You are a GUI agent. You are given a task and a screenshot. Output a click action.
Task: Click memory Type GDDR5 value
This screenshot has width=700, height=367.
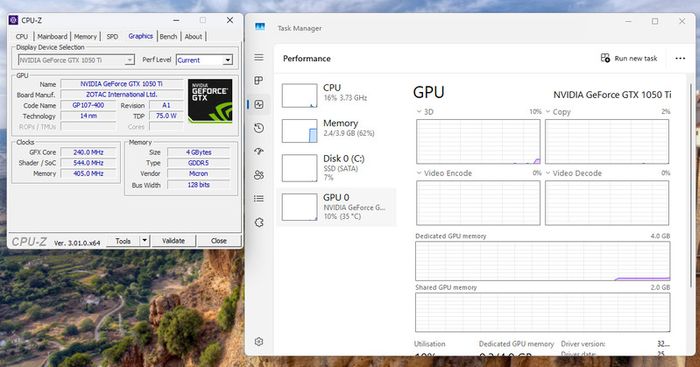coord(199,163)
